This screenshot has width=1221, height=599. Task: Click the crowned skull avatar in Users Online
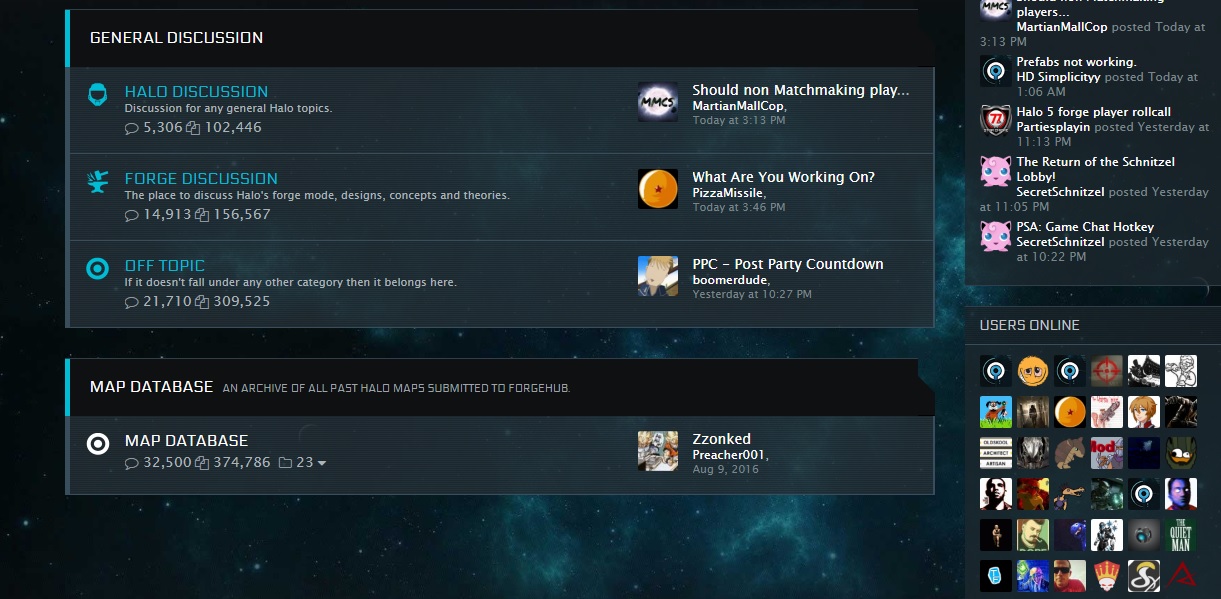[x=1107, y=575]
